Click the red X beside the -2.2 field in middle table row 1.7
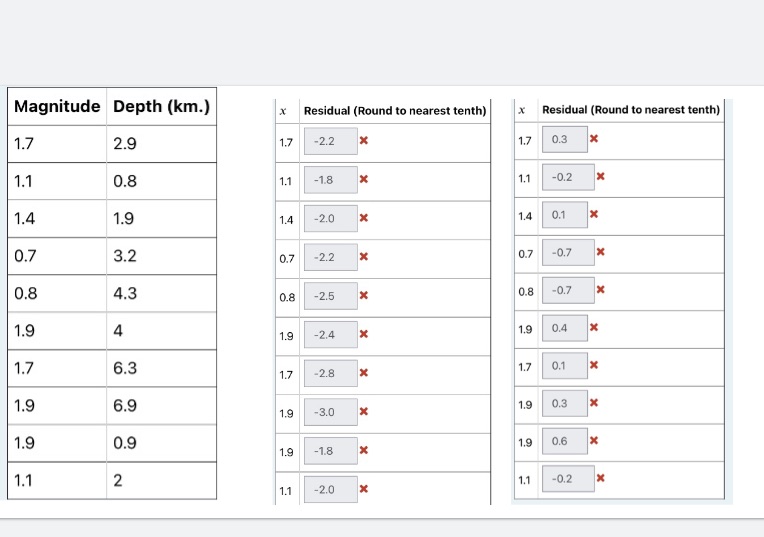The width and height of the screenshot is (764, 537). 363,140
